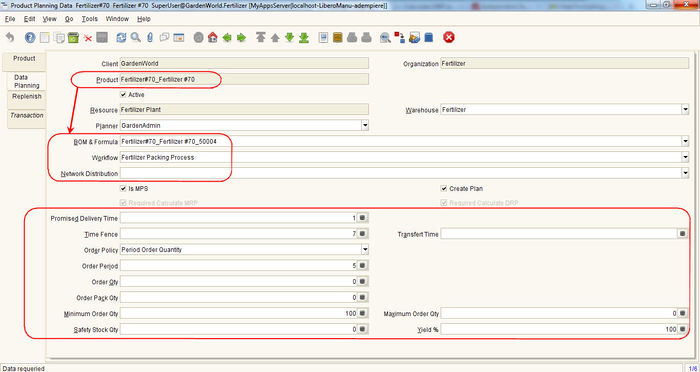Image resolution: width=700 pixels, height=372 pixels.
Task: Jump to first record icon
Action: [261, 38]
